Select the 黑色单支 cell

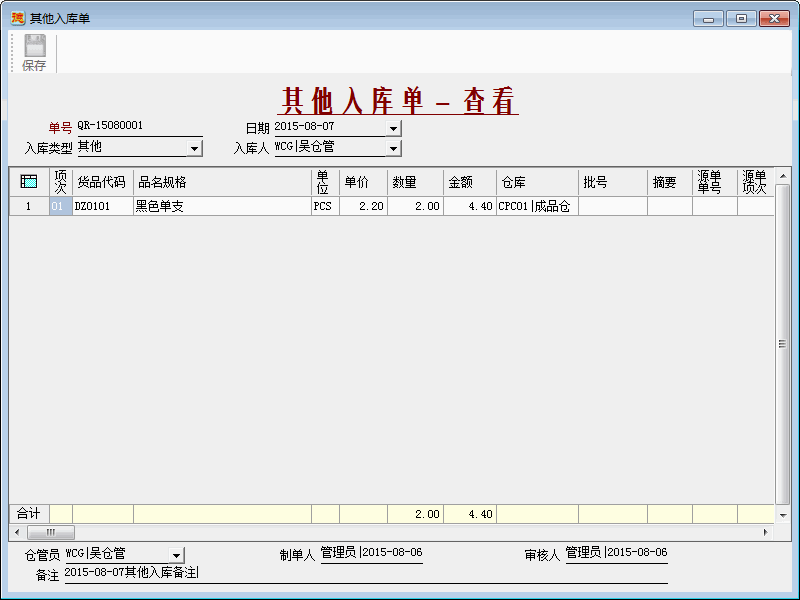(222, 206)
